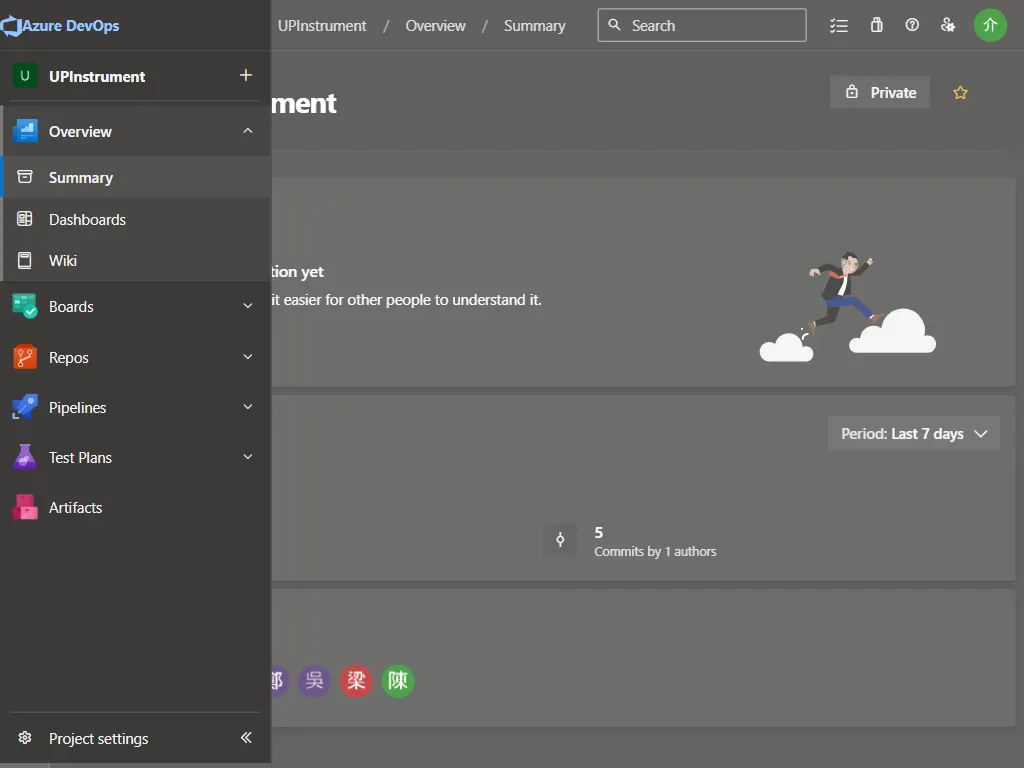Click the Artifacts package icon

(x=25, y=507)
